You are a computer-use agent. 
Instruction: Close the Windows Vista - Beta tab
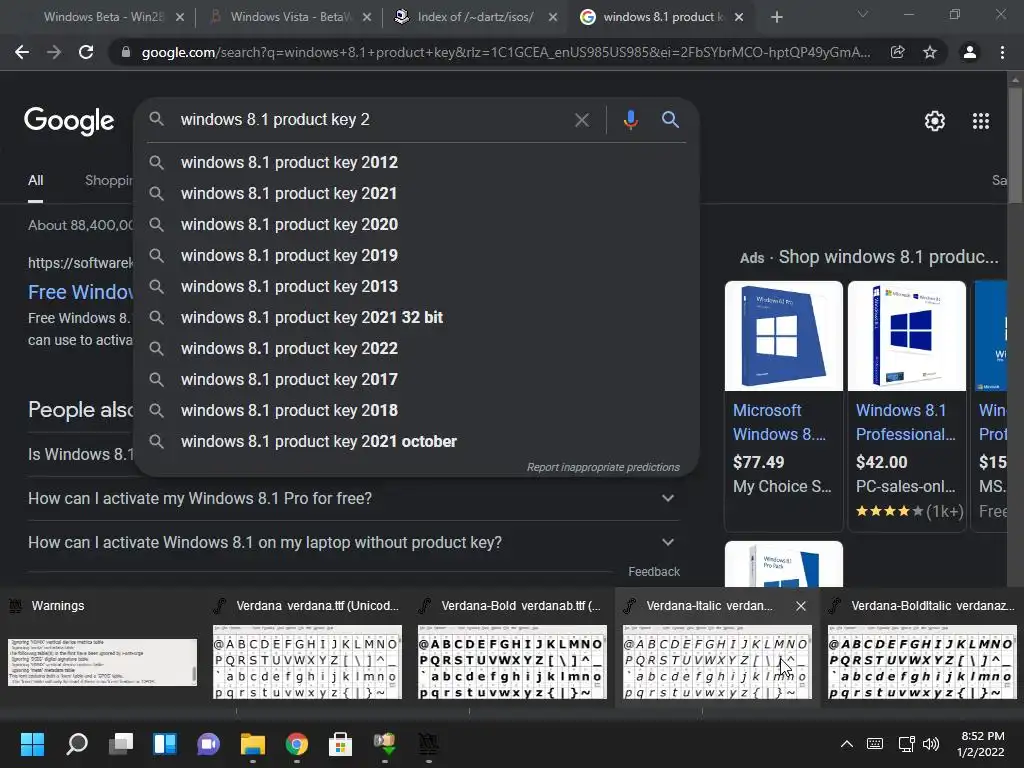366,18
